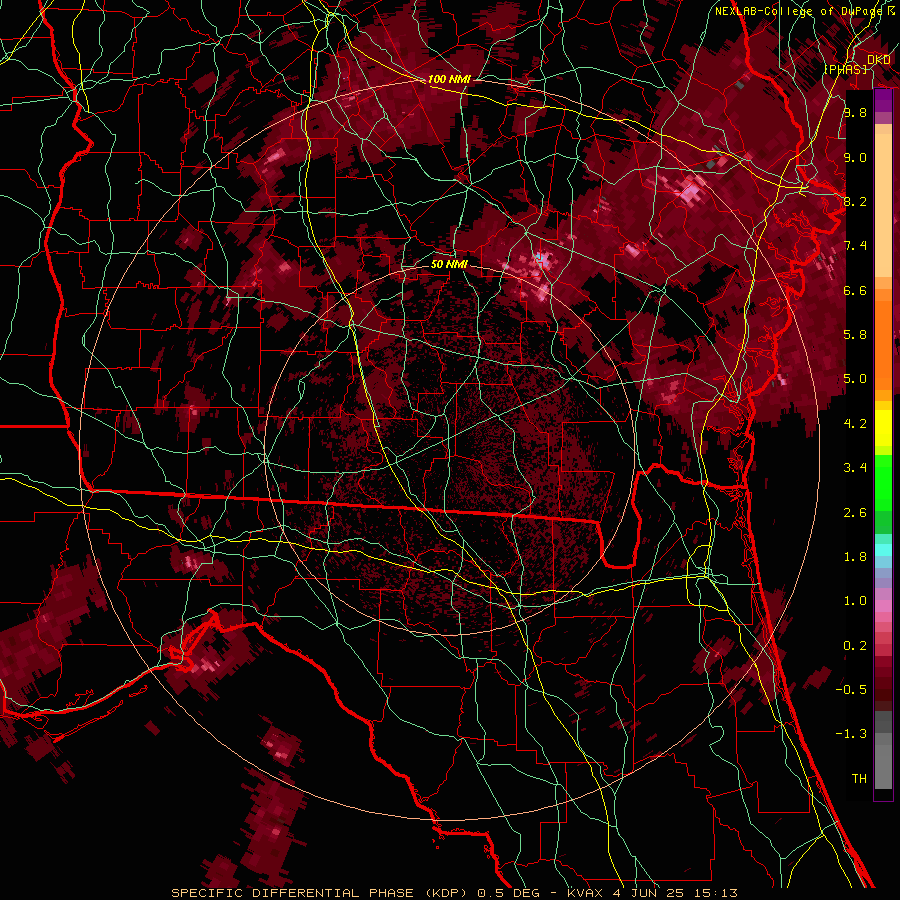Click the 50 NMI range ring label

coord(449,264)
